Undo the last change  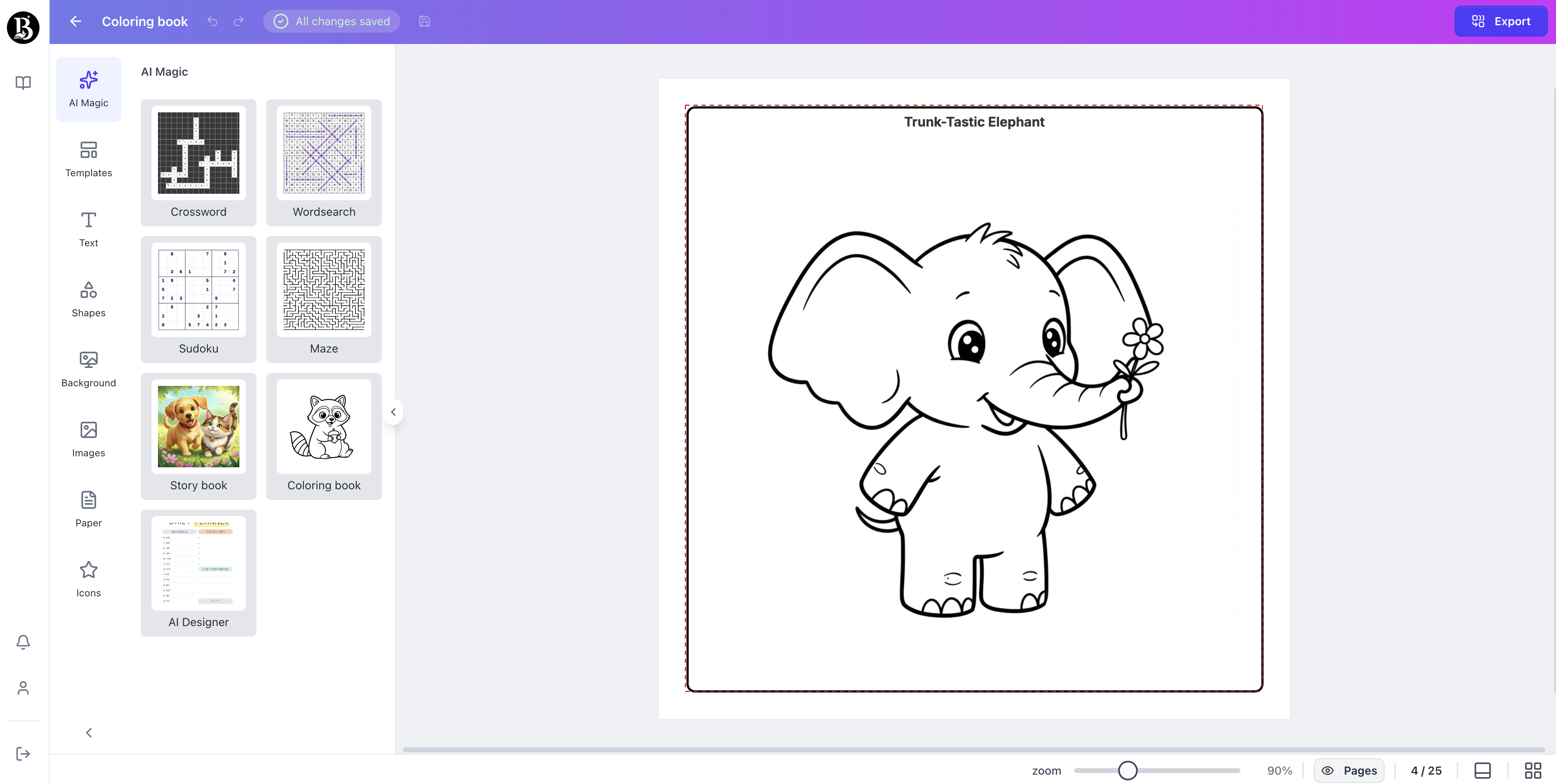click(x=212, y=21)
